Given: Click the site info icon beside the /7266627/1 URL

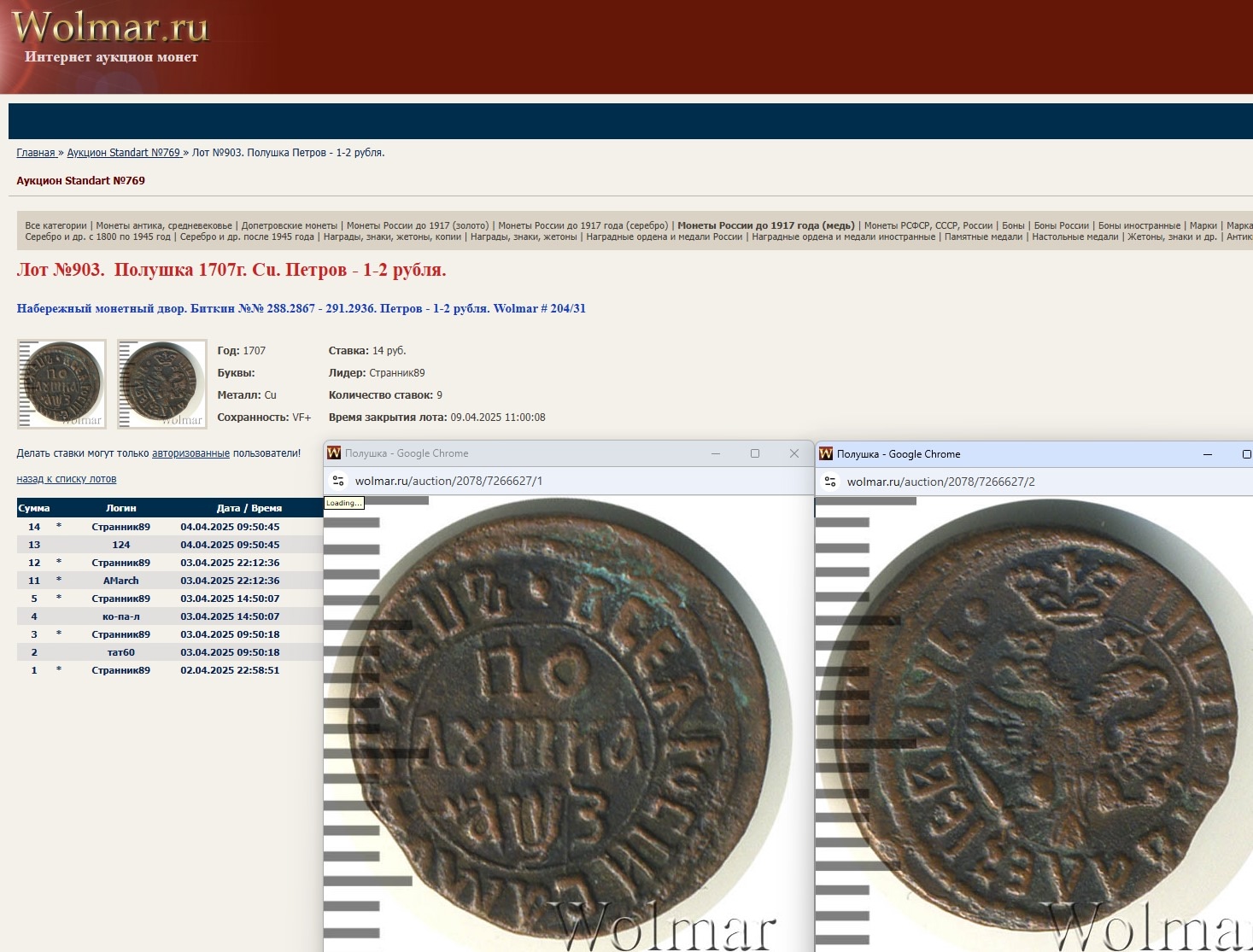Looking at the screenshot, I should (x=338, y=481).
